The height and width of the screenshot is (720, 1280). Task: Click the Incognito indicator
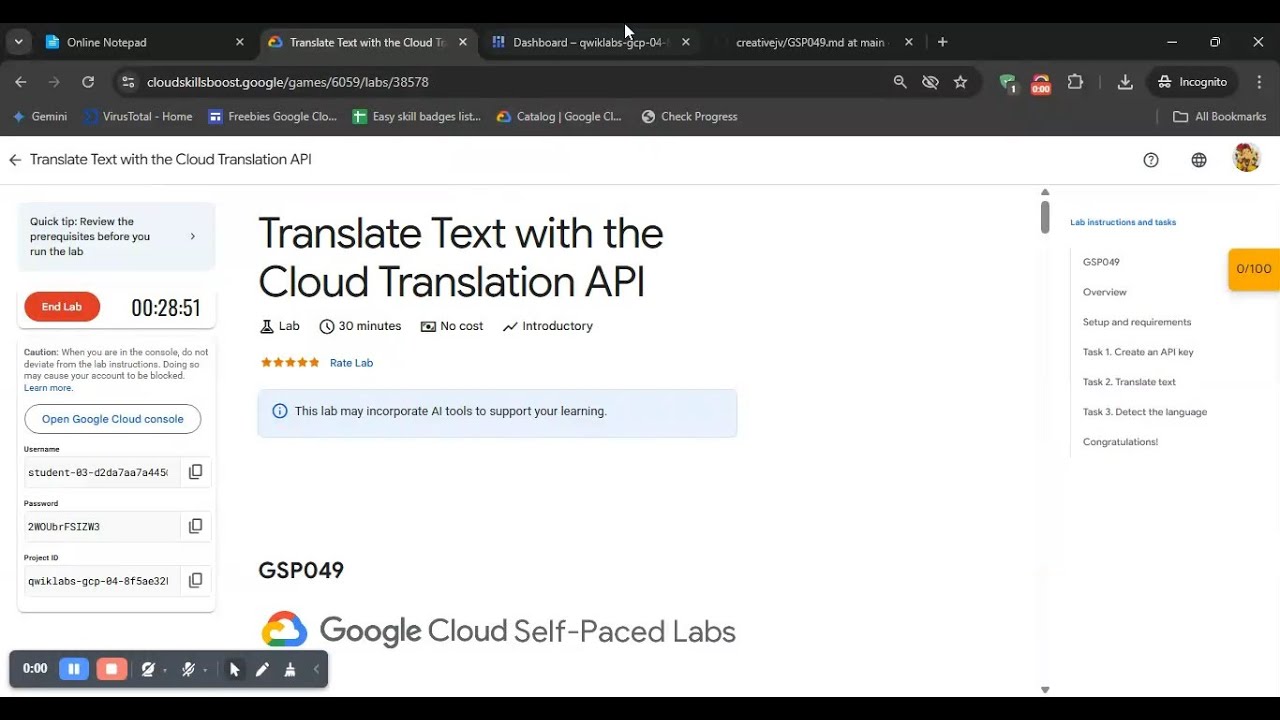coord(1192,82)
